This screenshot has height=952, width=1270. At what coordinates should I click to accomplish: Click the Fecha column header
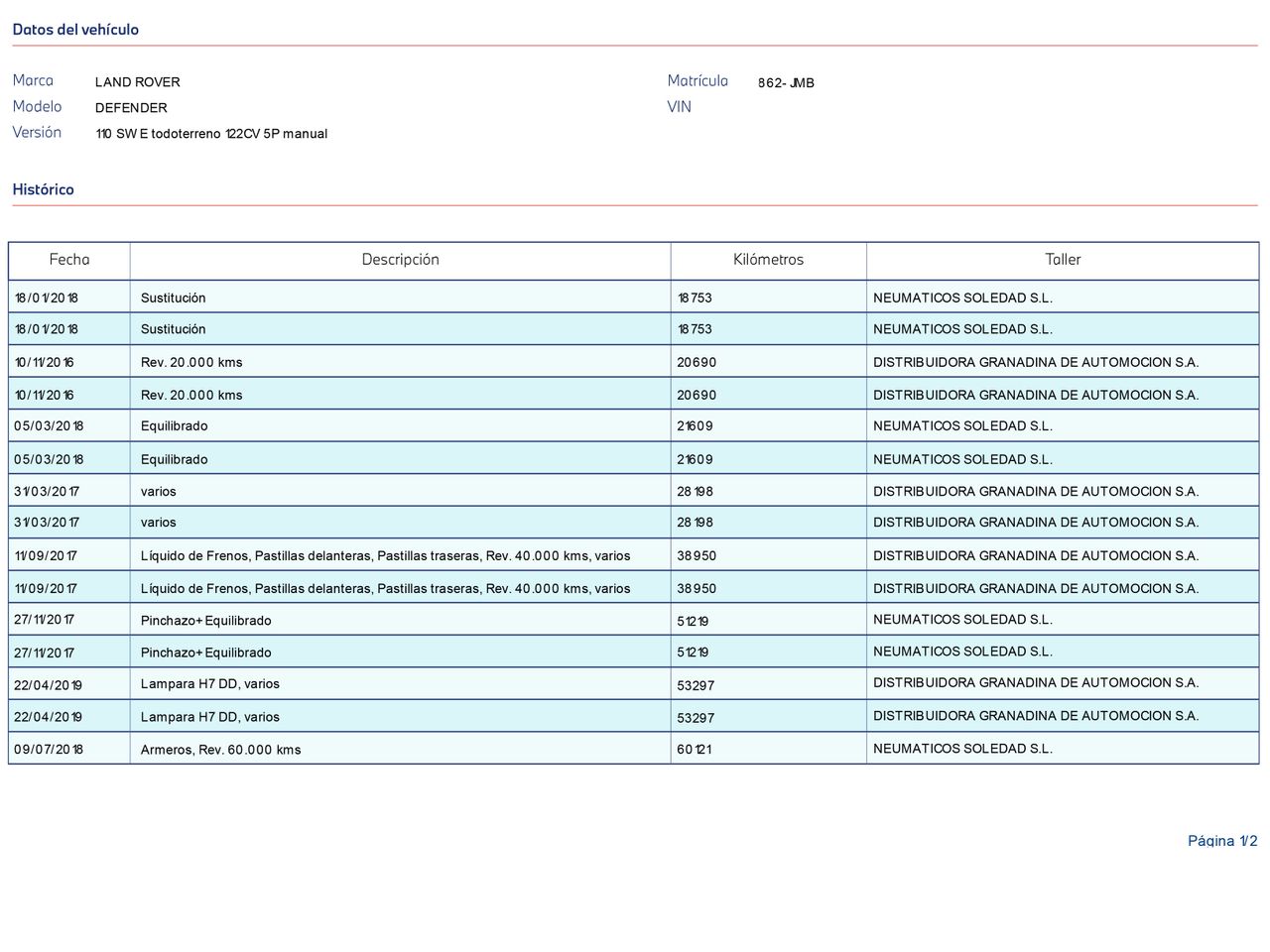69,260
